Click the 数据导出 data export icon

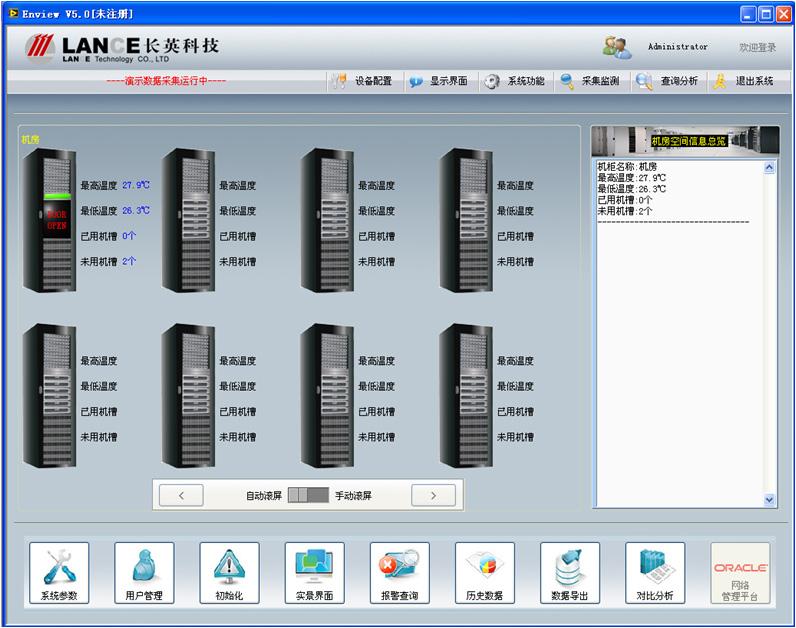[x=570, y=573]
